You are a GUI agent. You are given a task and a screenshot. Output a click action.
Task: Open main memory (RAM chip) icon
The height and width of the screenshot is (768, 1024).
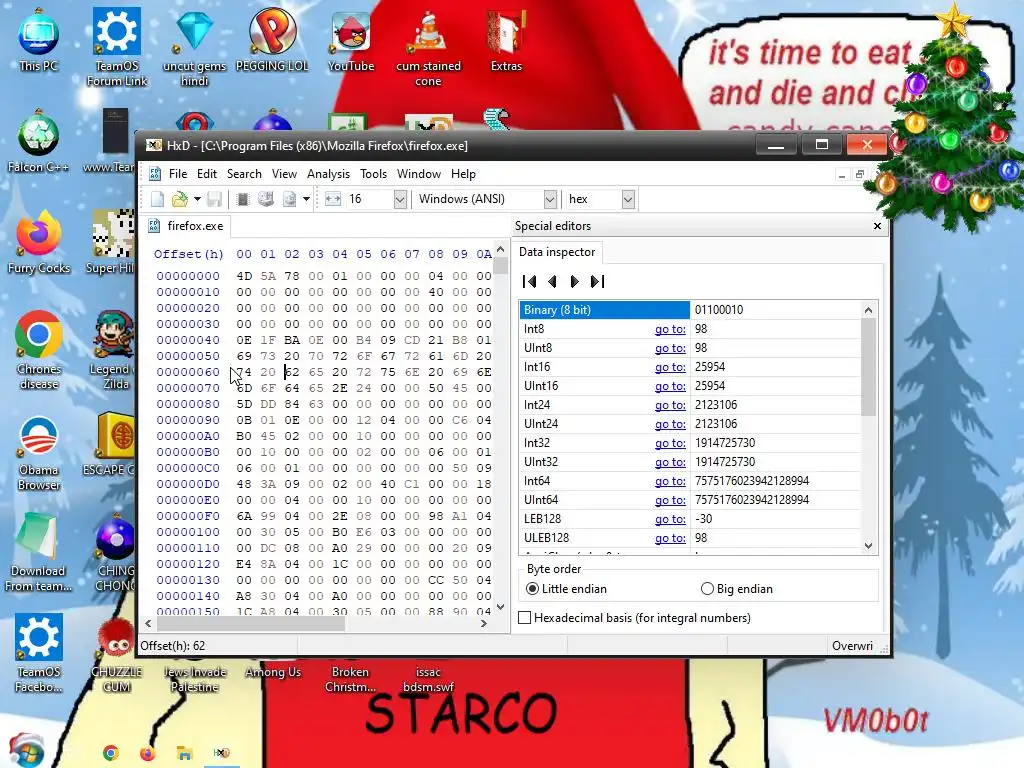[x=243, y=199]
